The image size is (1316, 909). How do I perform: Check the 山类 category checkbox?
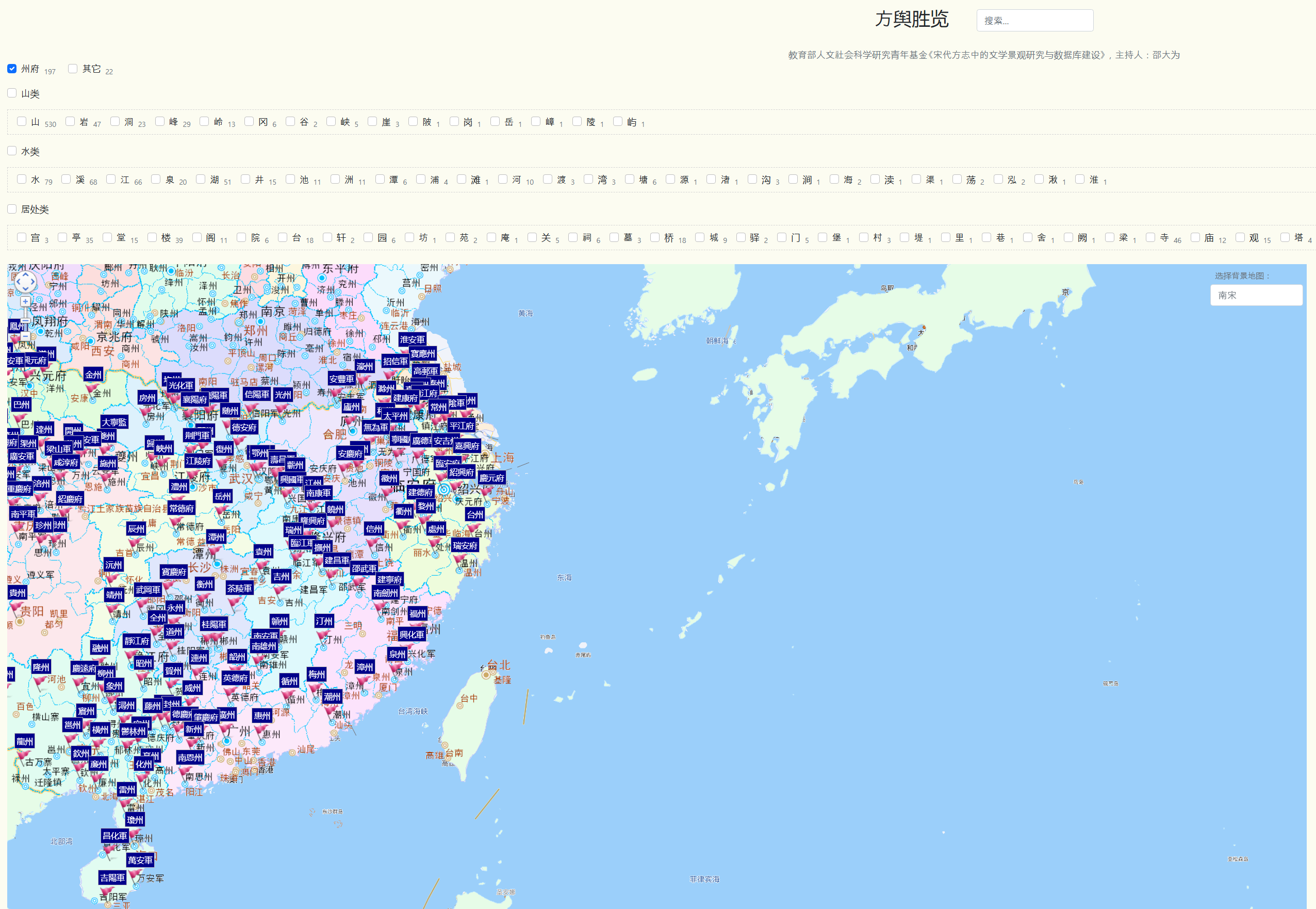(12, 93)
